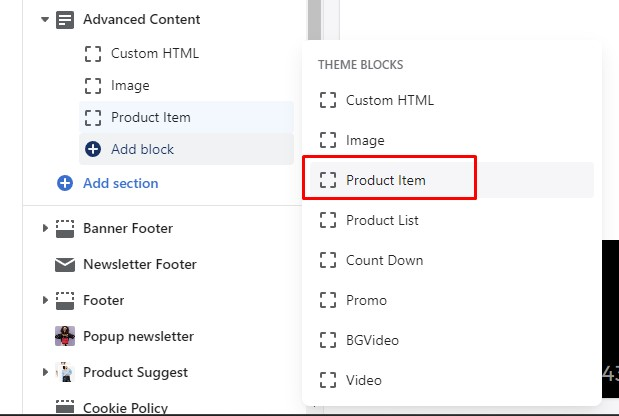619x416 pixels.
Task: Click the plus icon beside Add section
Action: [x=65, y=183]
